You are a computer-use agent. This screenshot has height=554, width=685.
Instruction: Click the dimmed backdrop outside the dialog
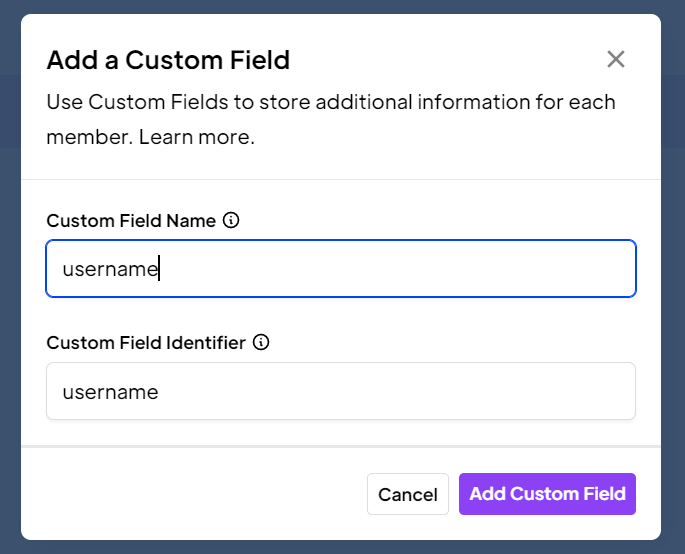(10, 300)
